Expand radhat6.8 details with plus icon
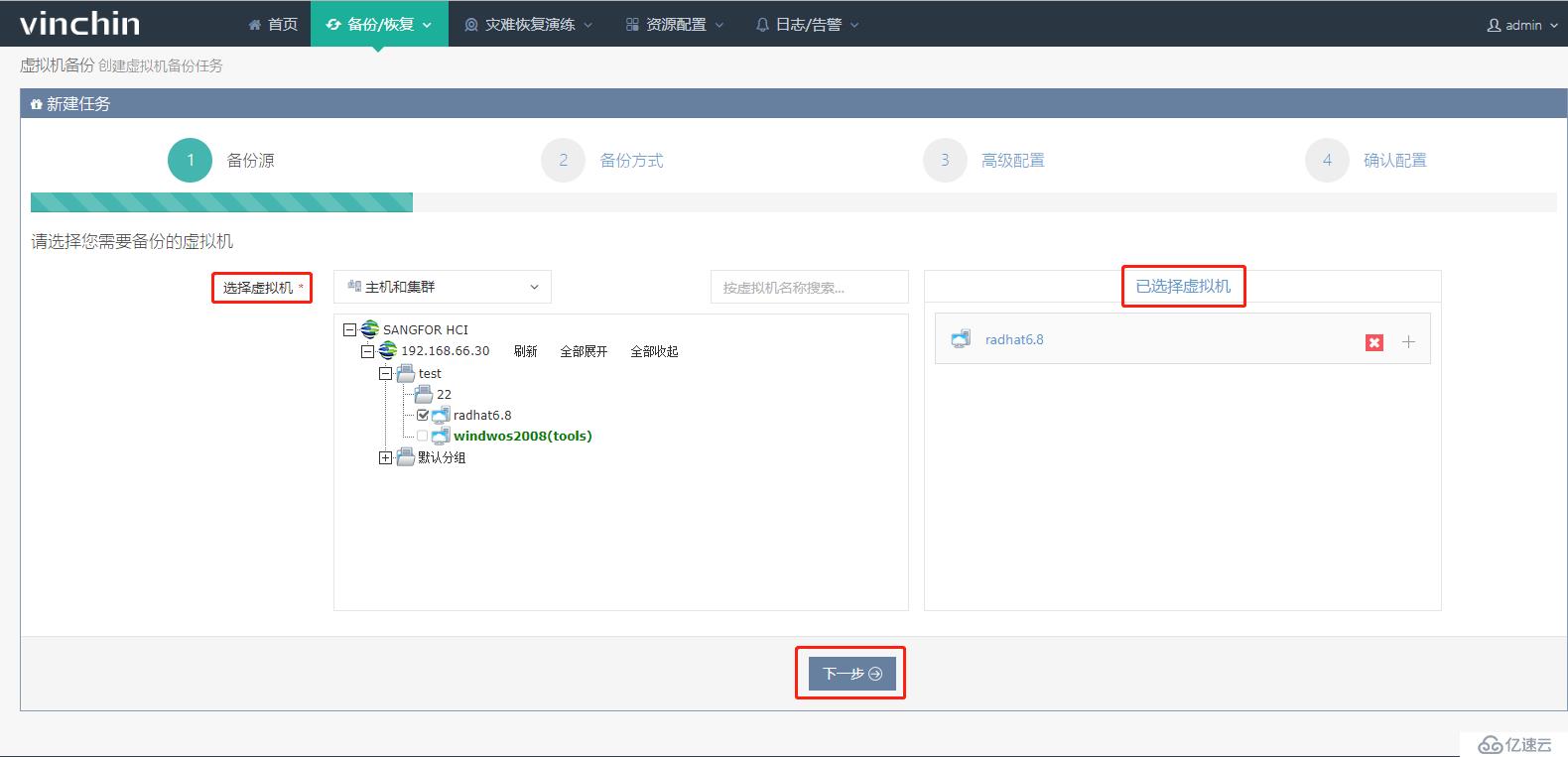 click(1408, 342)
